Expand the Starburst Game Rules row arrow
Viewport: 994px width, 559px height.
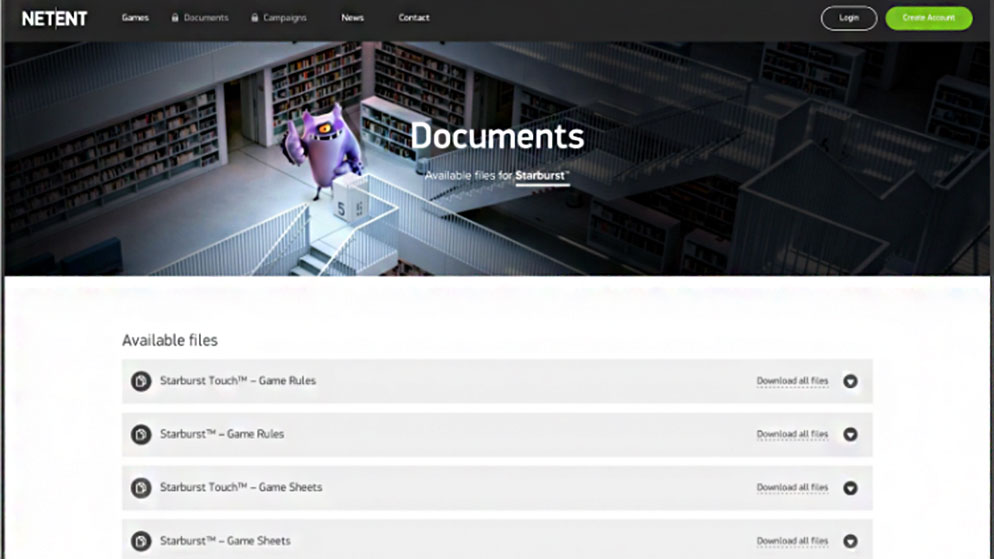[850, 434]
